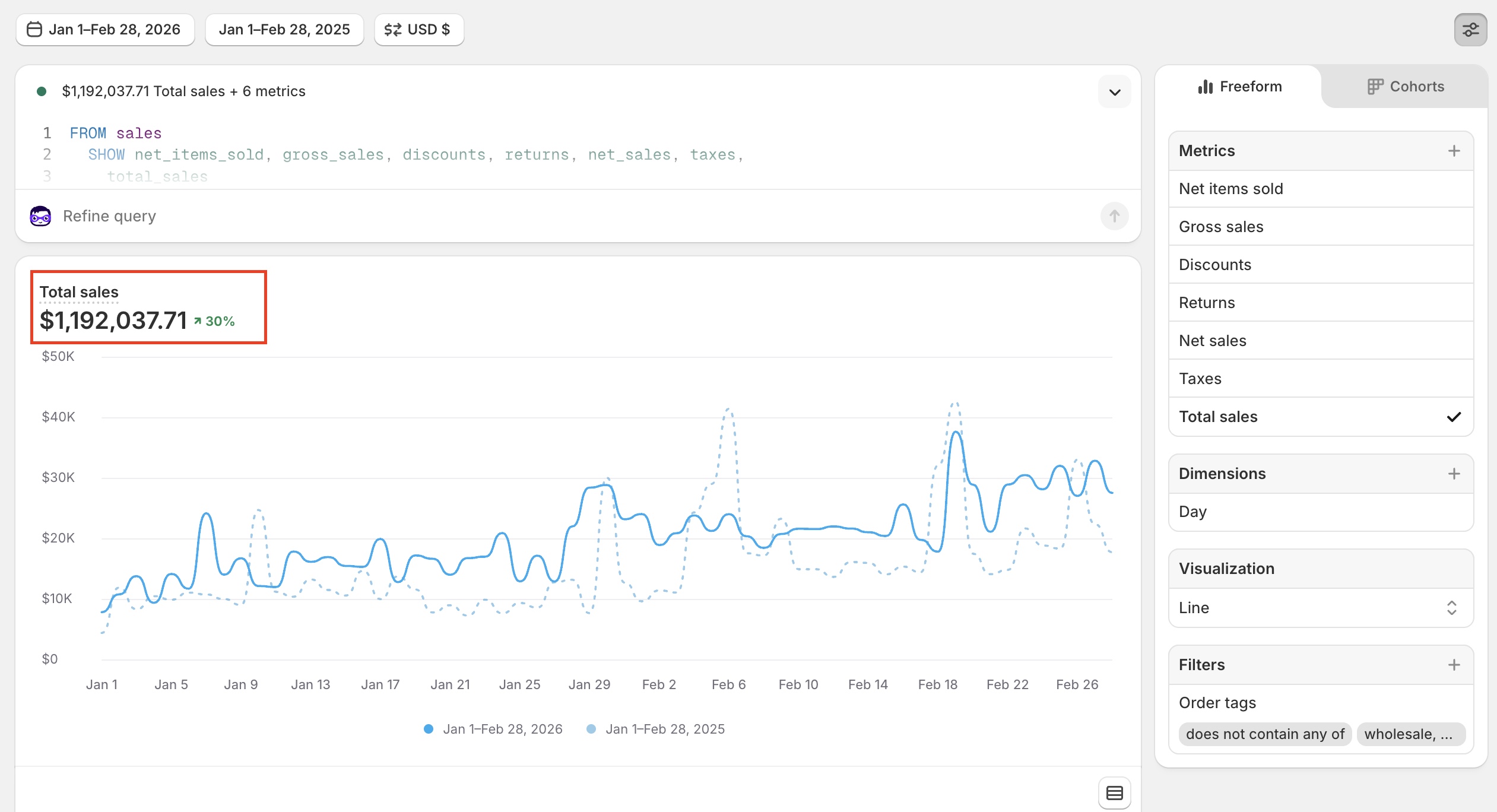Click the Order tags filter
1497x812 pixels.
click(1217, 703)
